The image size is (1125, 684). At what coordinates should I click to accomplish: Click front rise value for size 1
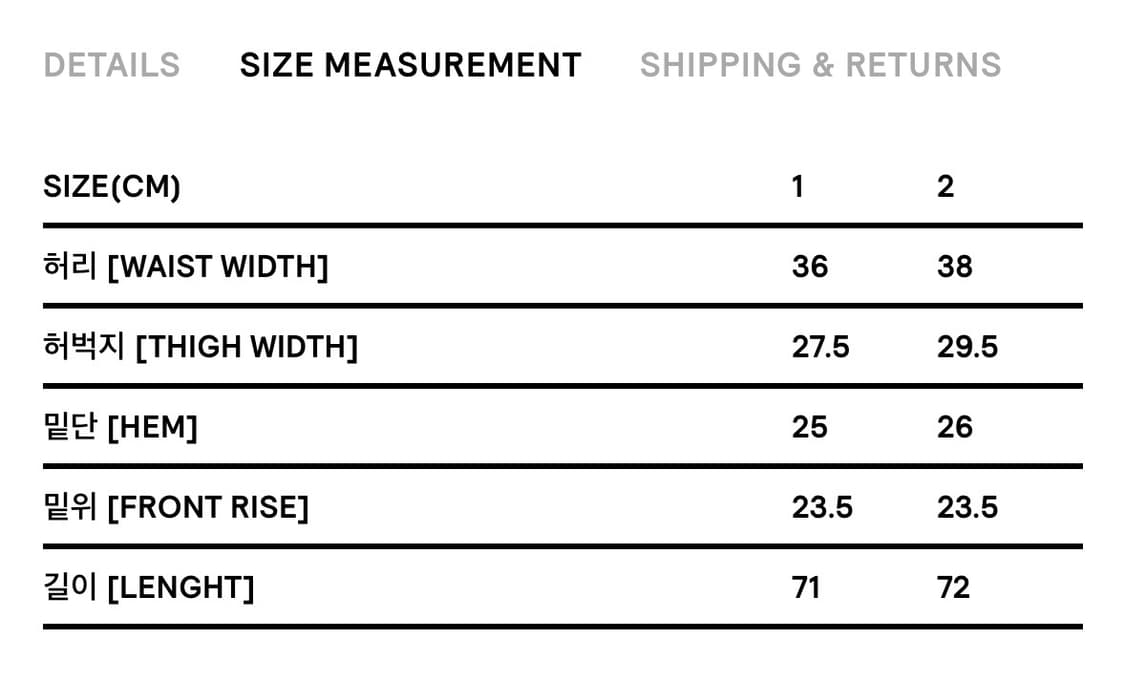point(822,507)
